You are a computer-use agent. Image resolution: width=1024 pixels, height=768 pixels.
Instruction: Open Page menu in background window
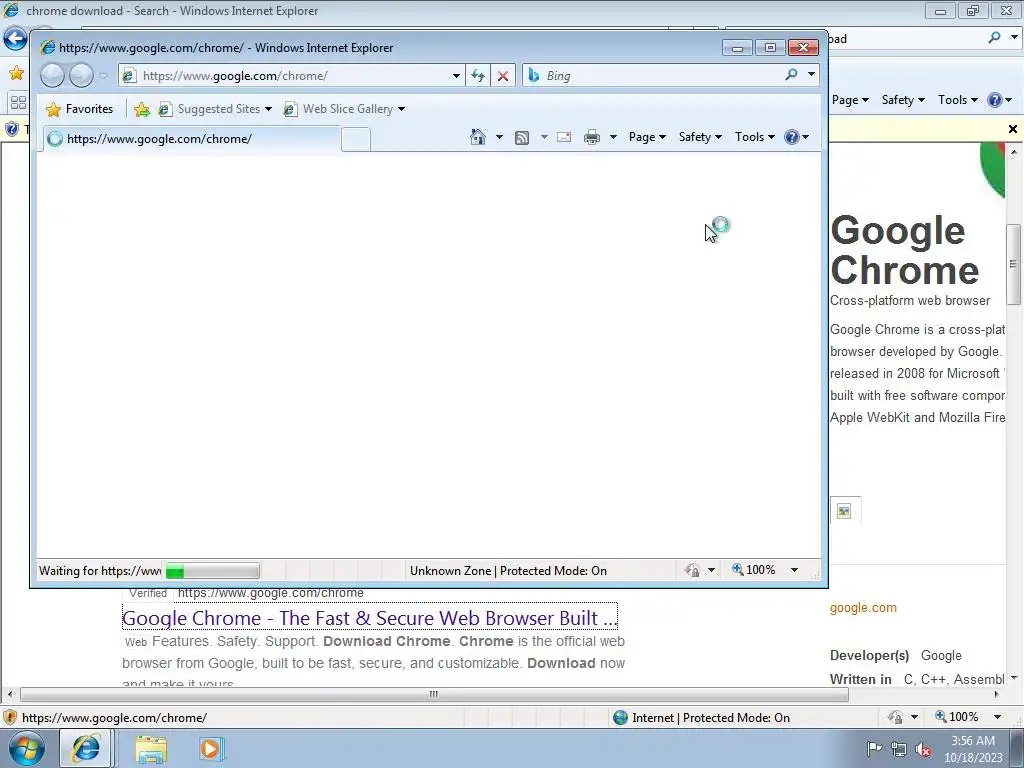850,100
